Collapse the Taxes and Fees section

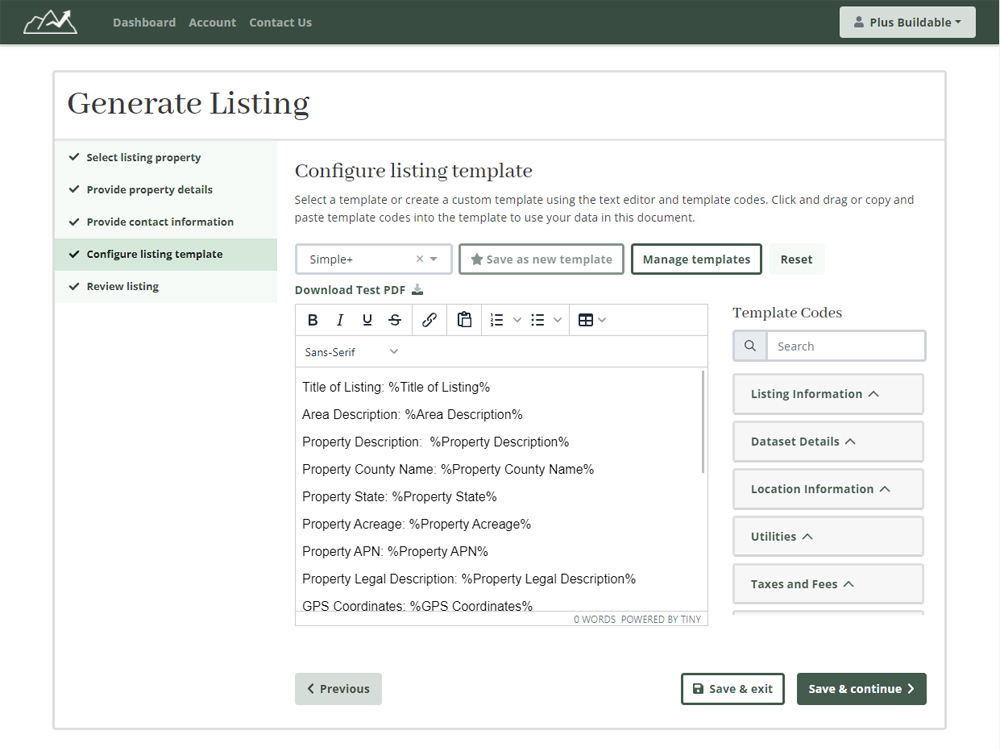pos(828,584)
